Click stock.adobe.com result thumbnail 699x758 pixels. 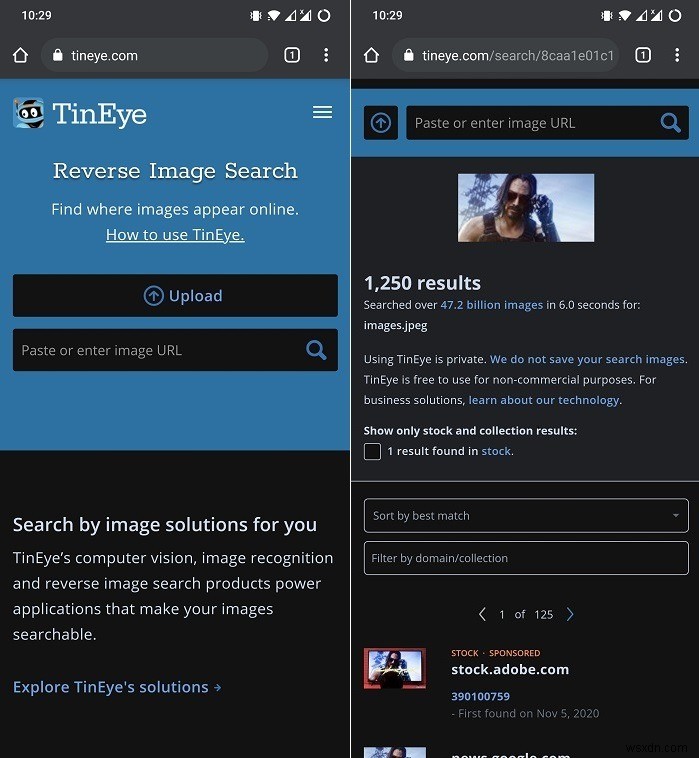tap(395, 669)
